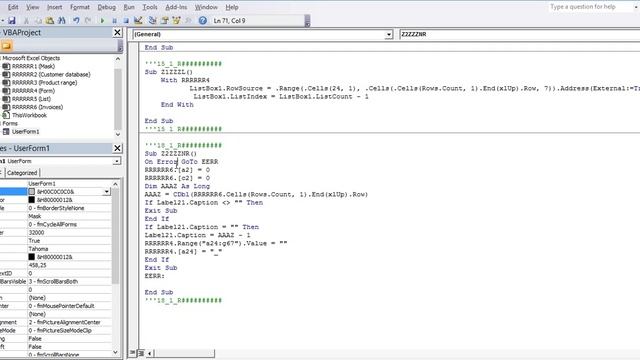Click the Reset stop icon

pos(126,20)
